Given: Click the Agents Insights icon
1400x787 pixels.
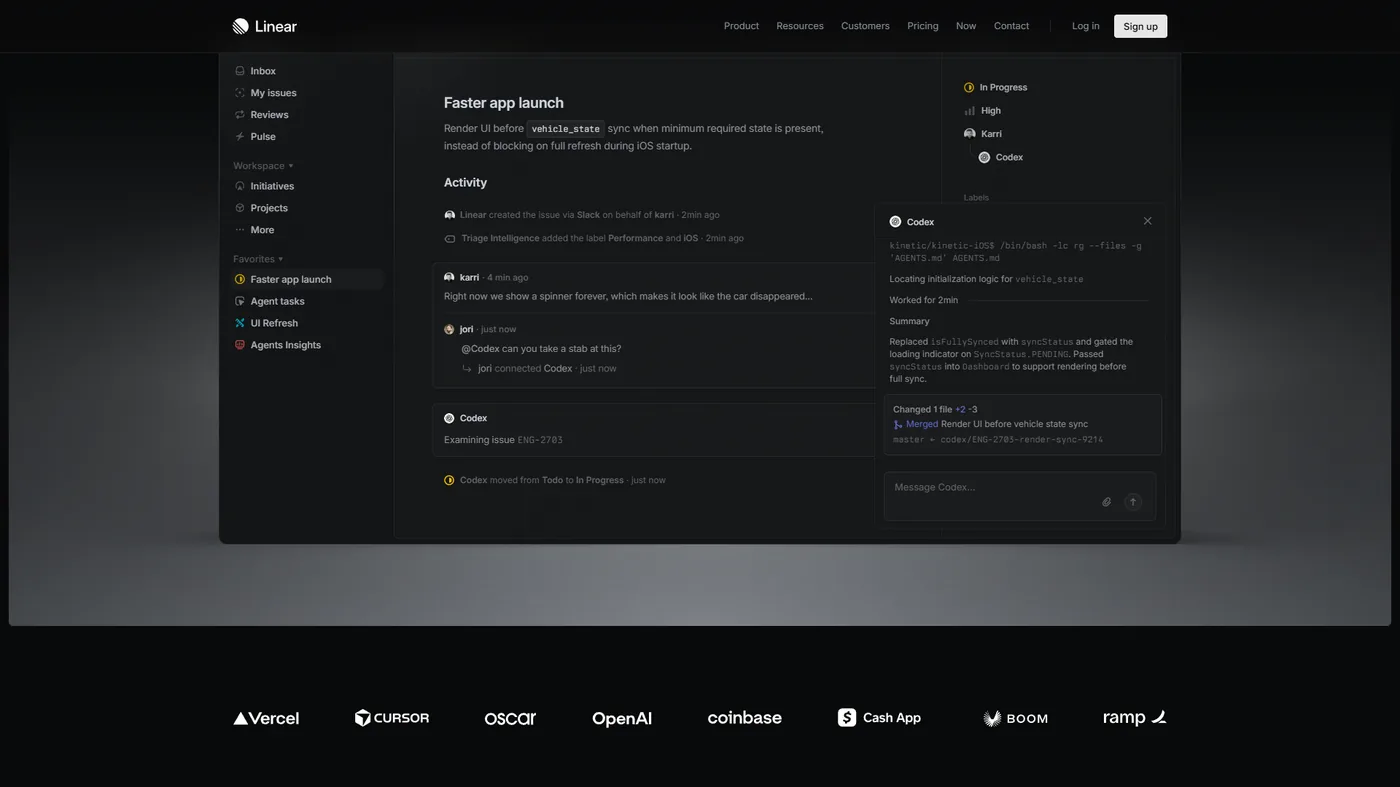Looking at the screenshot, I should [x=240, y=345].
